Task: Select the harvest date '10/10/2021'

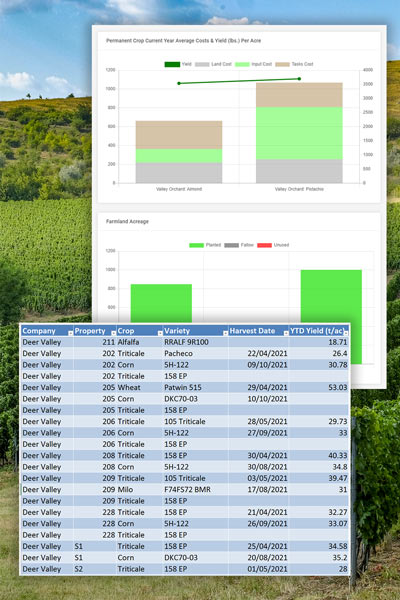Action: point(259,399)
